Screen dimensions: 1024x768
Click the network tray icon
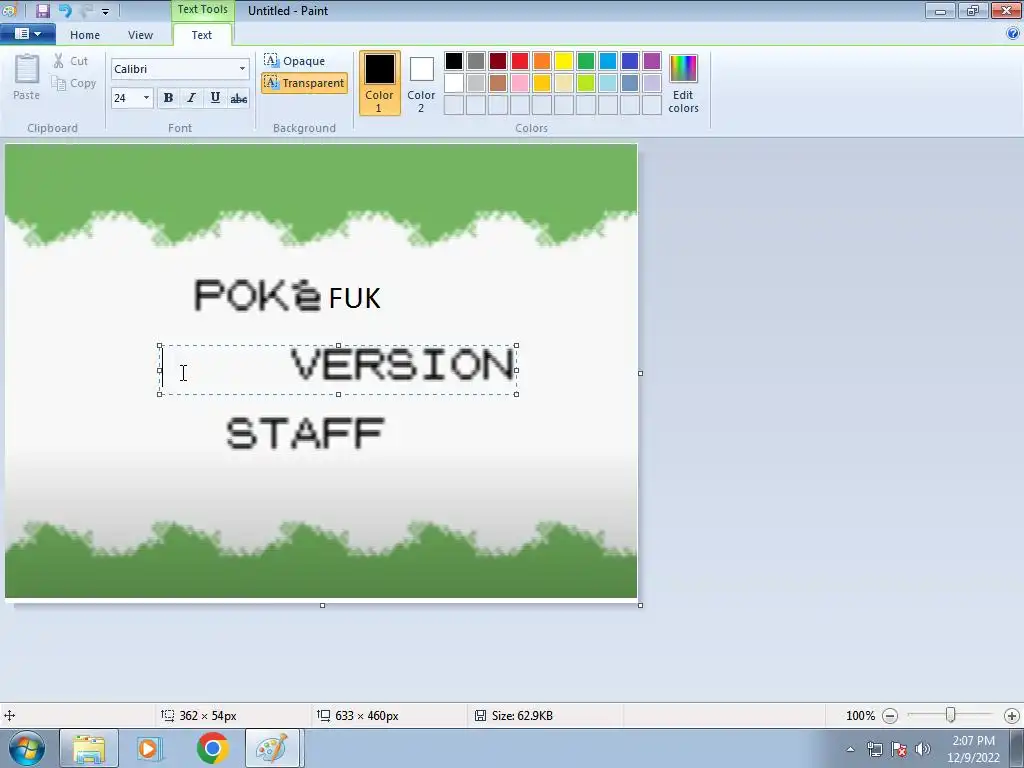coord(874,749)
